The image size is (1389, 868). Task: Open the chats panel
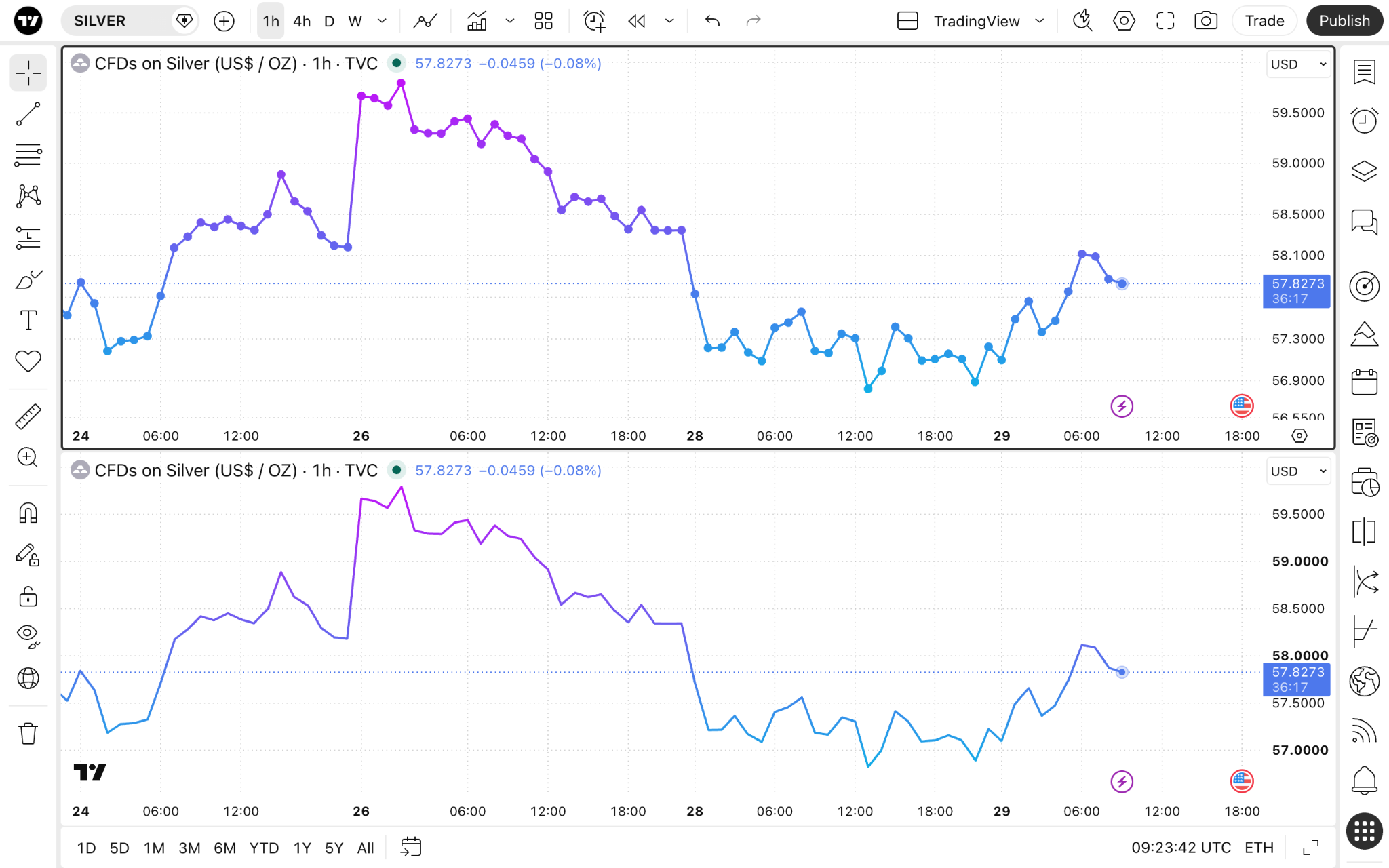1364,222
